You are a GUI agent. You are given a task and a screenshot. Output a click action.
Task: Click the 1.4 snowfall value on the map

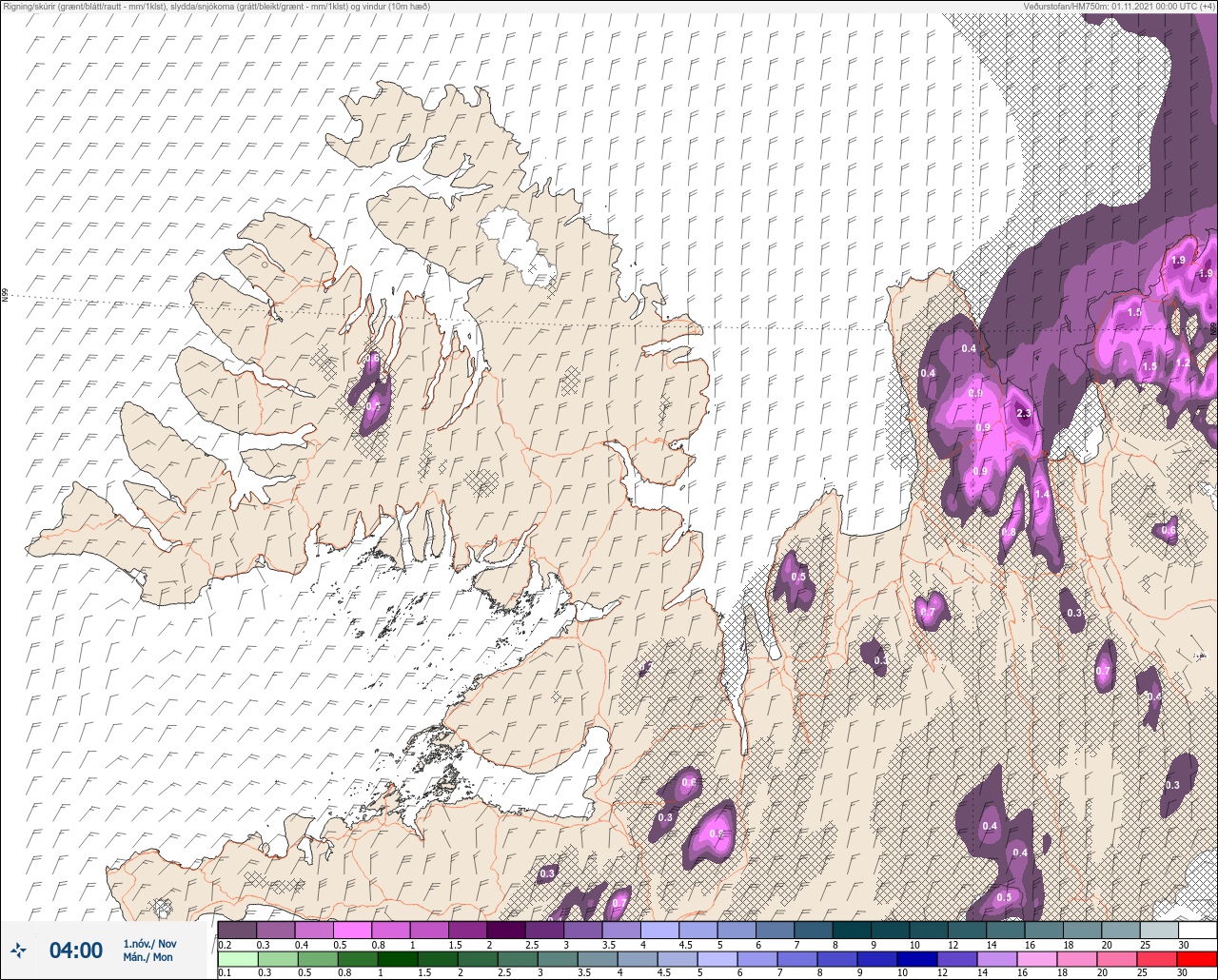pos(1041,495)
